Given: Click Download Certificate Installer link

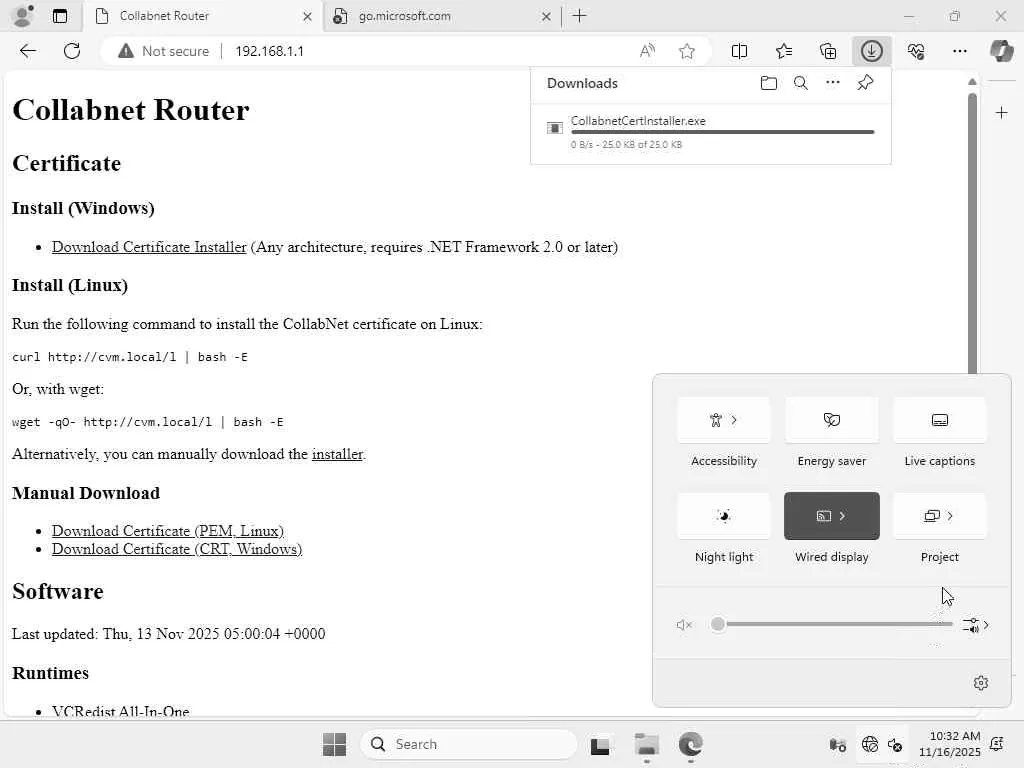Looking at the screenshot, I should coord(149,247).
